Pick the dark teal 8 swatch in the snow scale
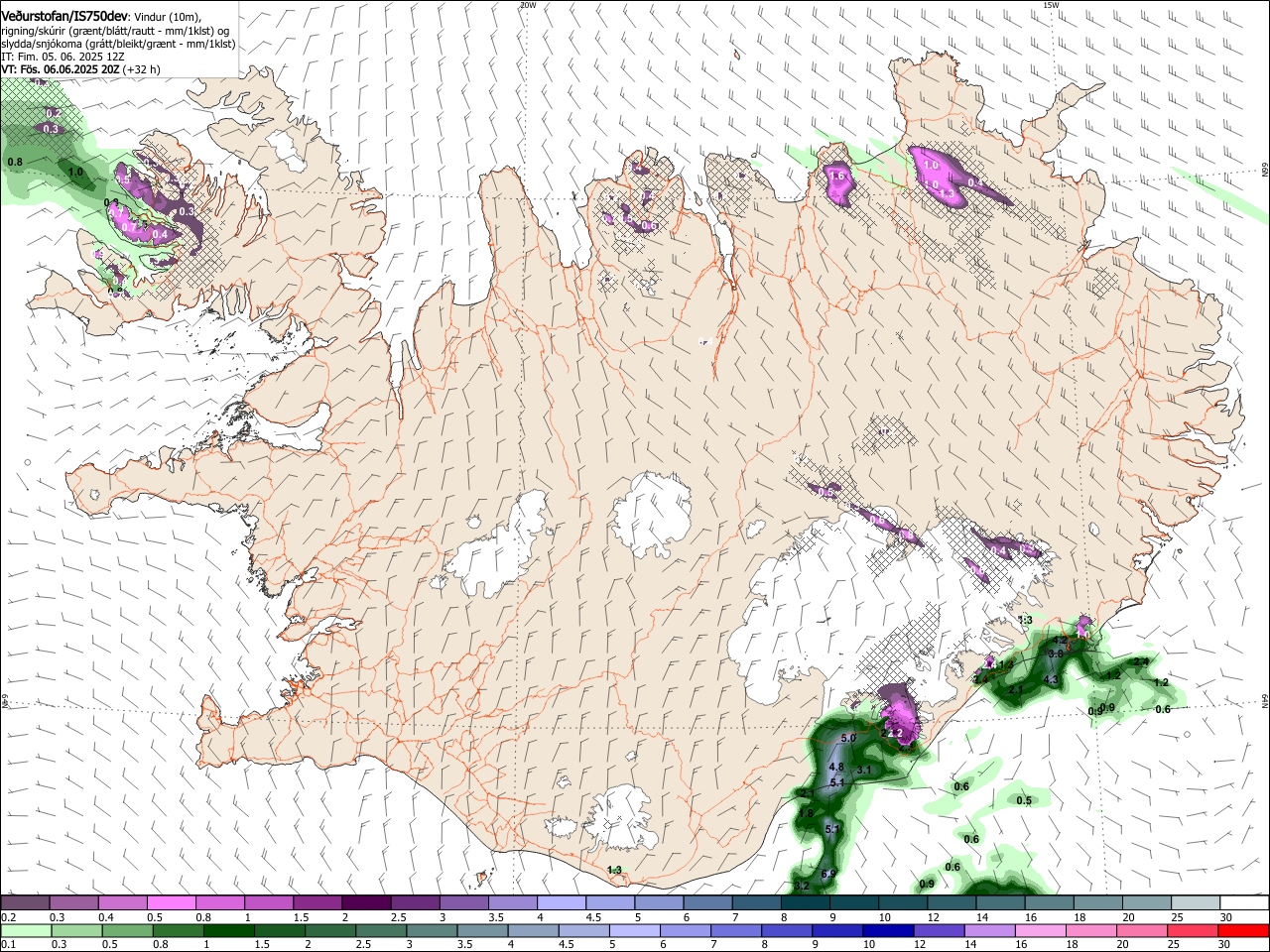 (805, 902)
